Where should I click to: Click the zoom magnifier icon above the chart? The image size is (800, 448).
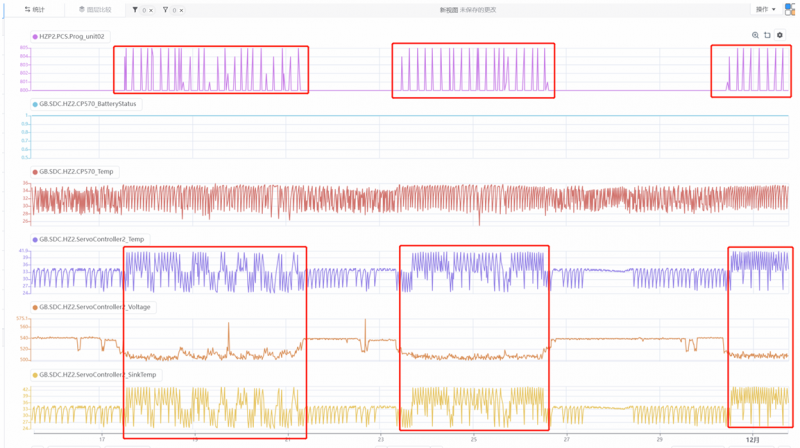755,35
